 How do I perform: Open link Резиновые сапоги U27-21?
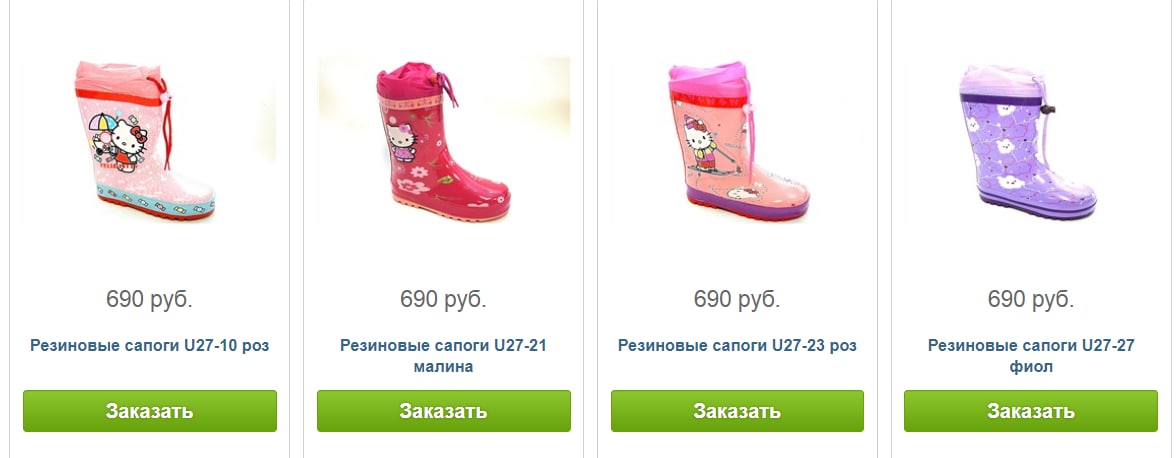443,346
